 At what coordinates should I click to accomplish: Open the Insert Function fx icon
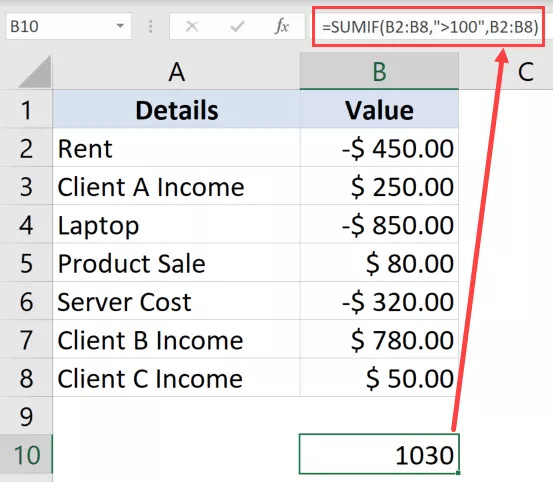[x=282, y=26]
